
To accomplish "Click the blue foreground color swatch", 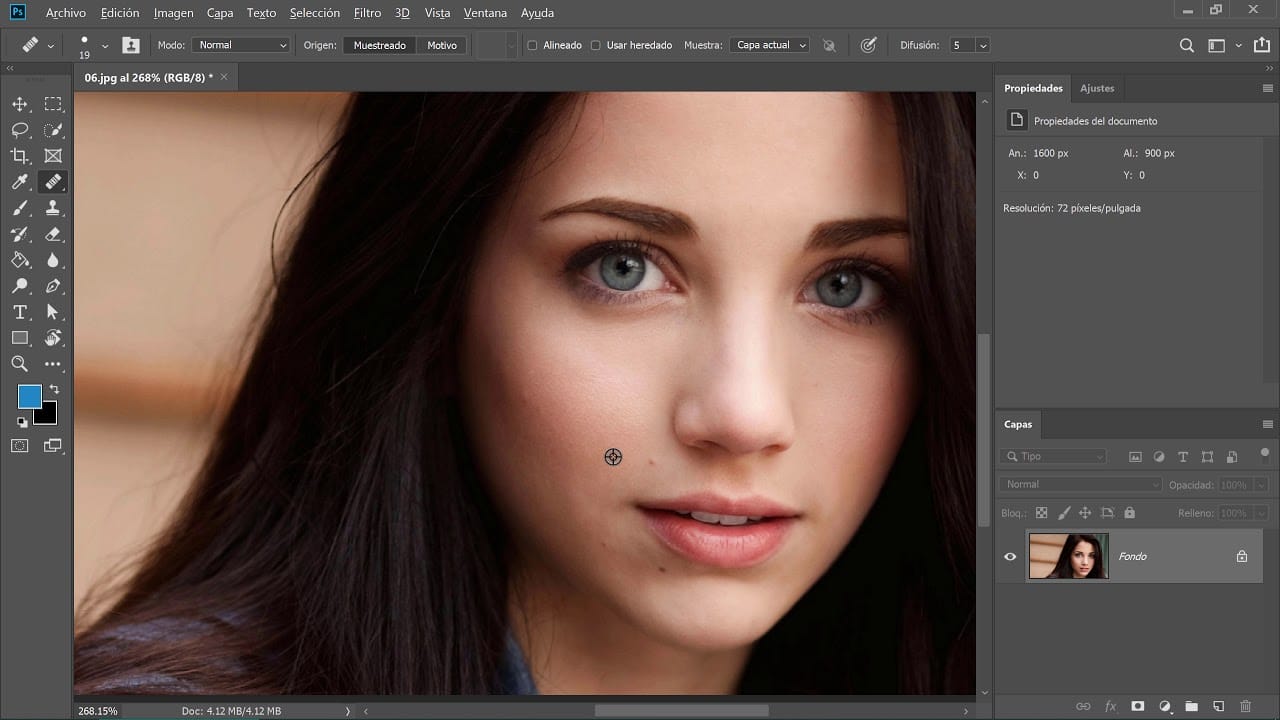I will 28,396.
